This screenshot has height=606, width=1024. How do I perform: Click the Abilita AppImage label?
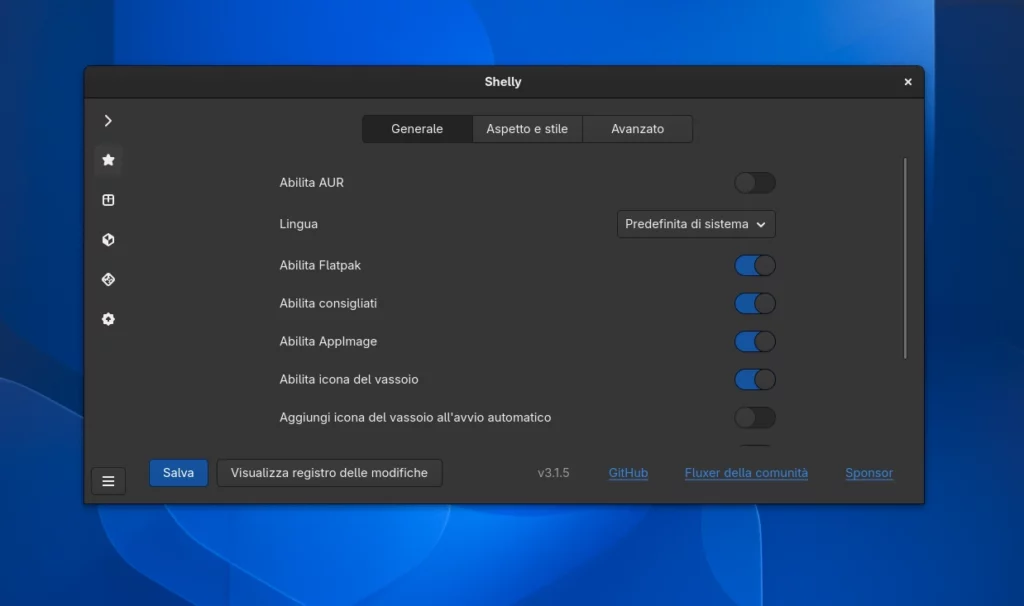tap(328, 342)
